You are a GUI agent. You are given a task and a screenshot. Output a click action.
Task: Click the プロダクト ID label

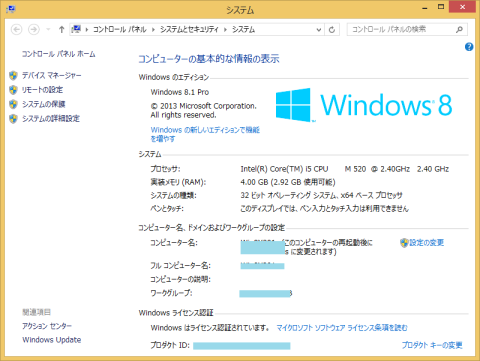170,345
